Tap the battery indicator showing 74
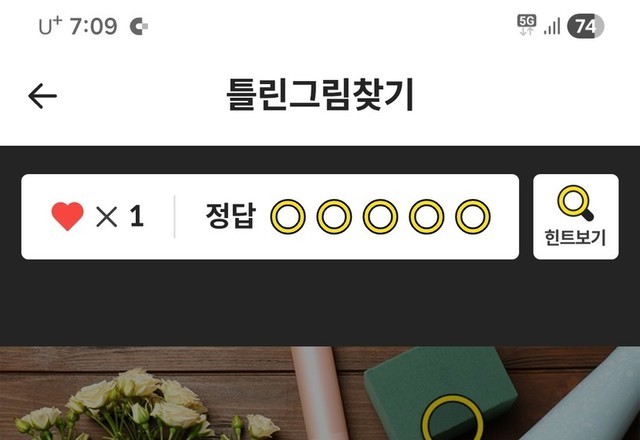Image resolution: width=640 pixels, height=440 pixels. click(x=585, y=26)
